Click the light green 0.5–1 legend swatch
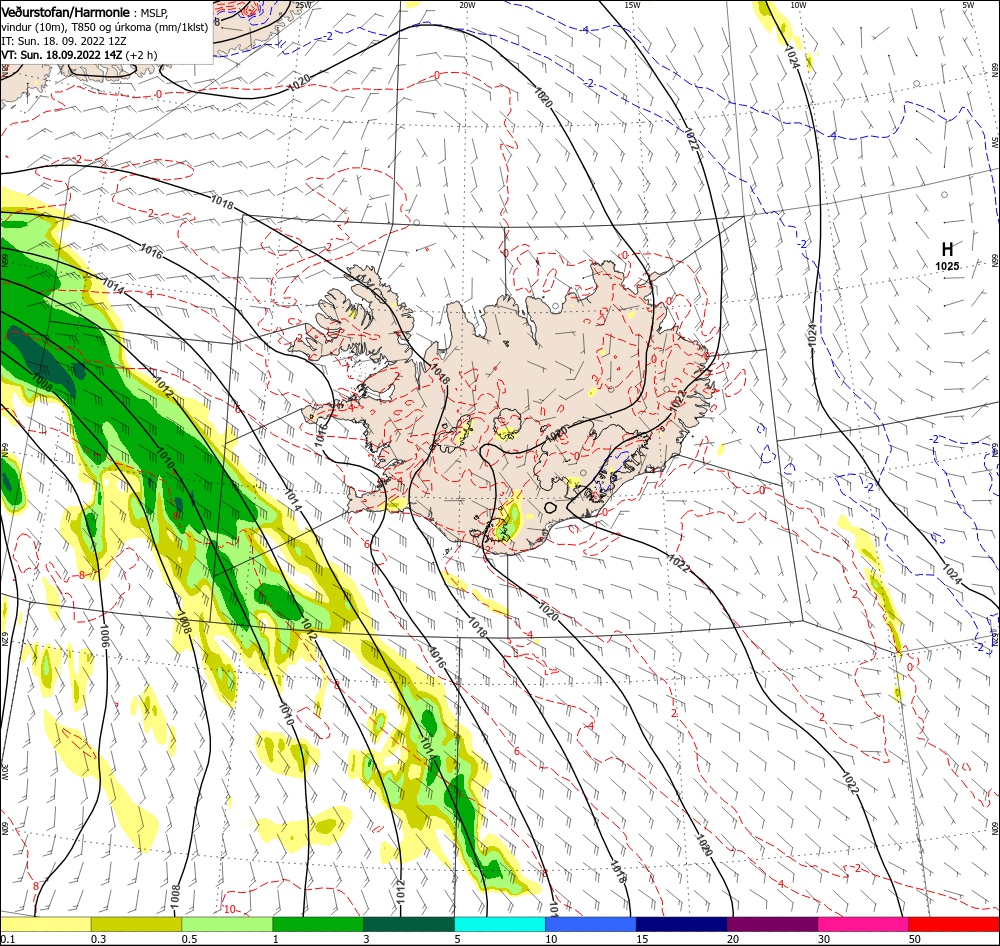 (227, 924)
